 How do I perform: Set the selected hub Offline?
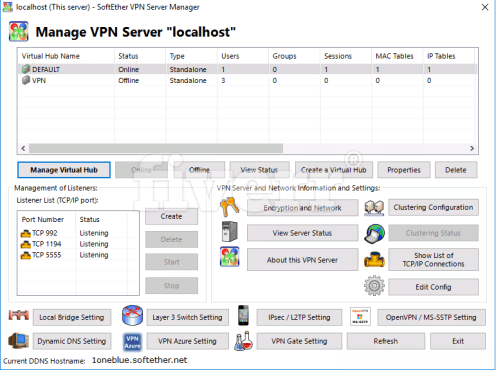199,170
